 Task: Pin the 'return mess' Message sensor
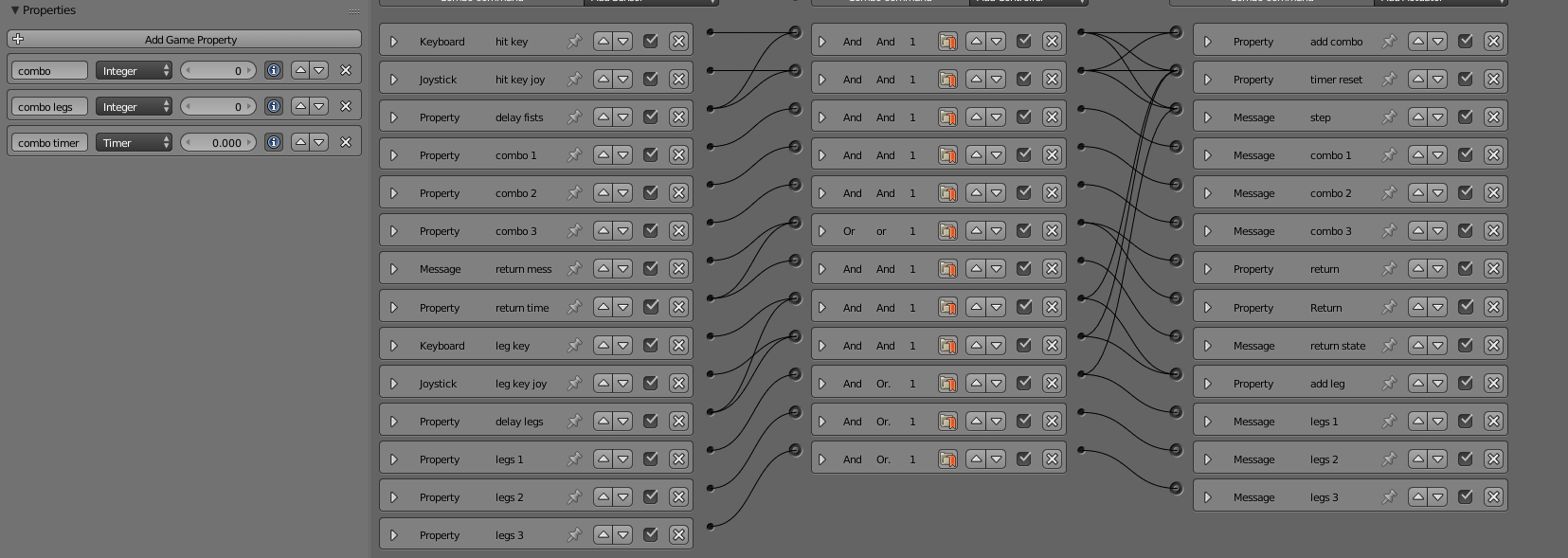[x=574, y=268]
